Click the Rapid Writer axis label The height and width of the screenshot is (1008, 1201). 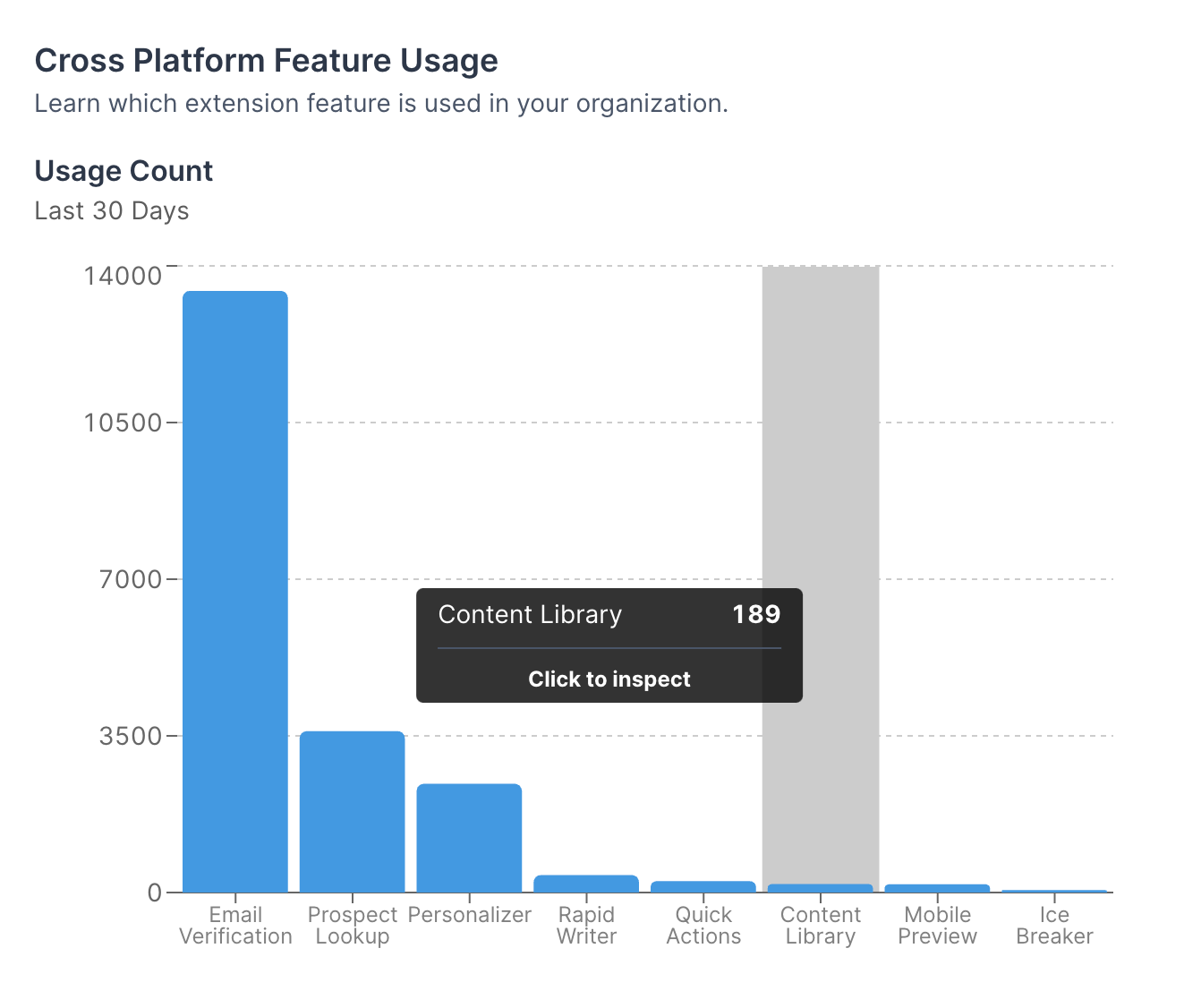(586, 926)
